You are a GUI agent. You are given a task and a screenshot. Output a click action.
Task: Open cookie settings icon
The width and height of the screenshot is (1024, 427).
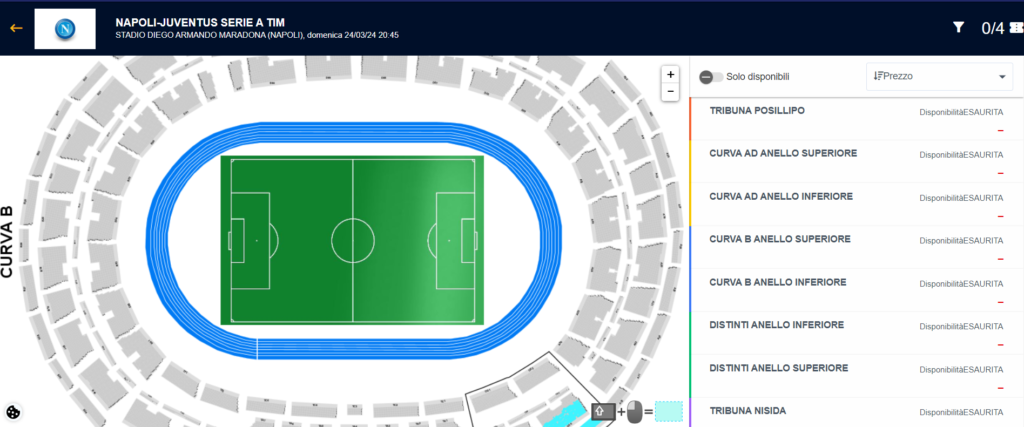(13, 412)
